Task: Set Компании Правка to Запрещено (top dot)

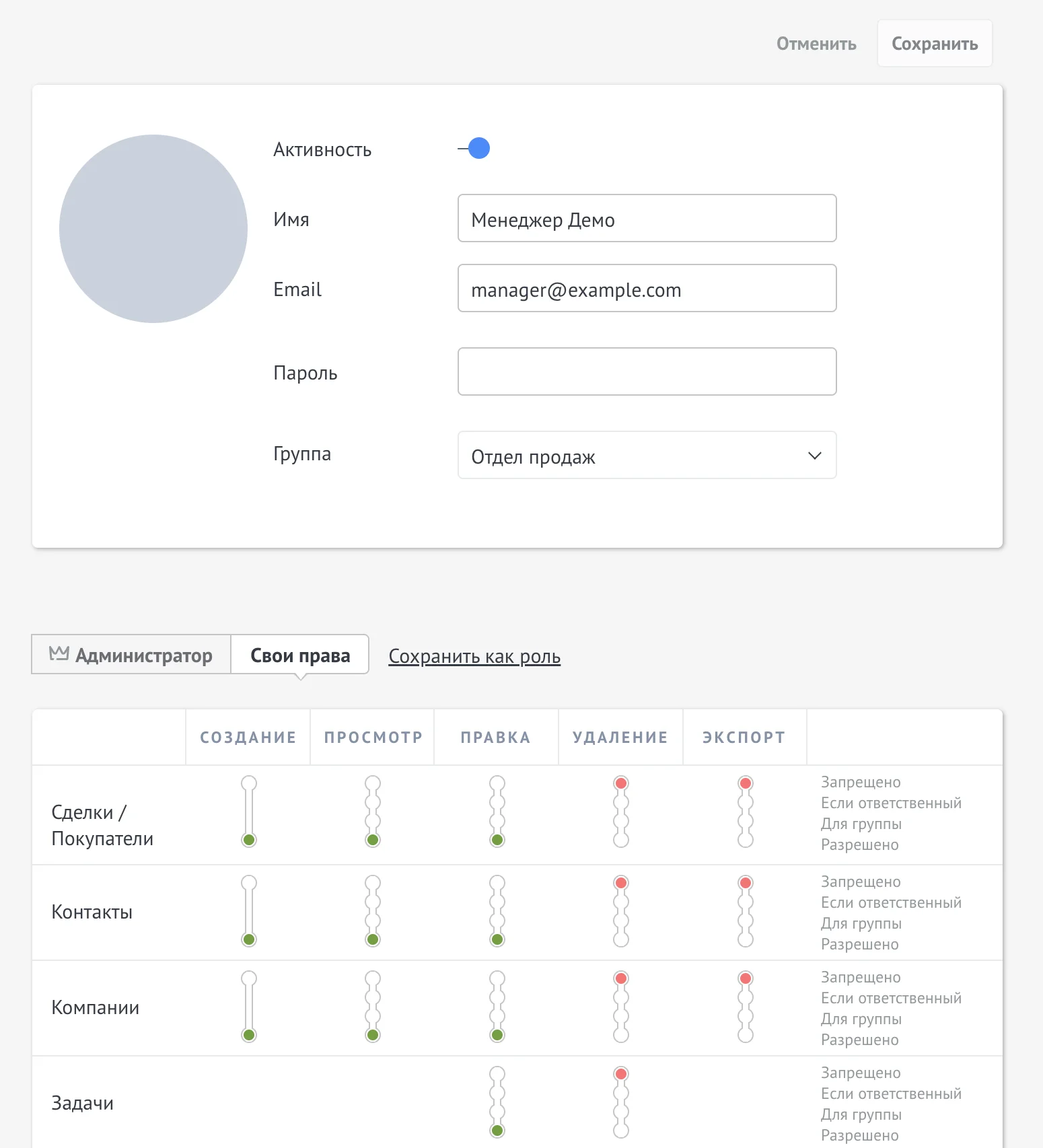Action: coord(497,978)
